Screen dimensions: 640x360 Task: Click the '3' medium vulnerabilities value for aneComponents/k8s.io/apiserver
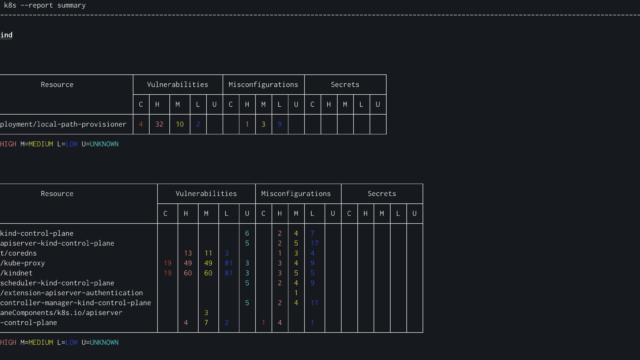pyautogui.click(x=206, y=313)
